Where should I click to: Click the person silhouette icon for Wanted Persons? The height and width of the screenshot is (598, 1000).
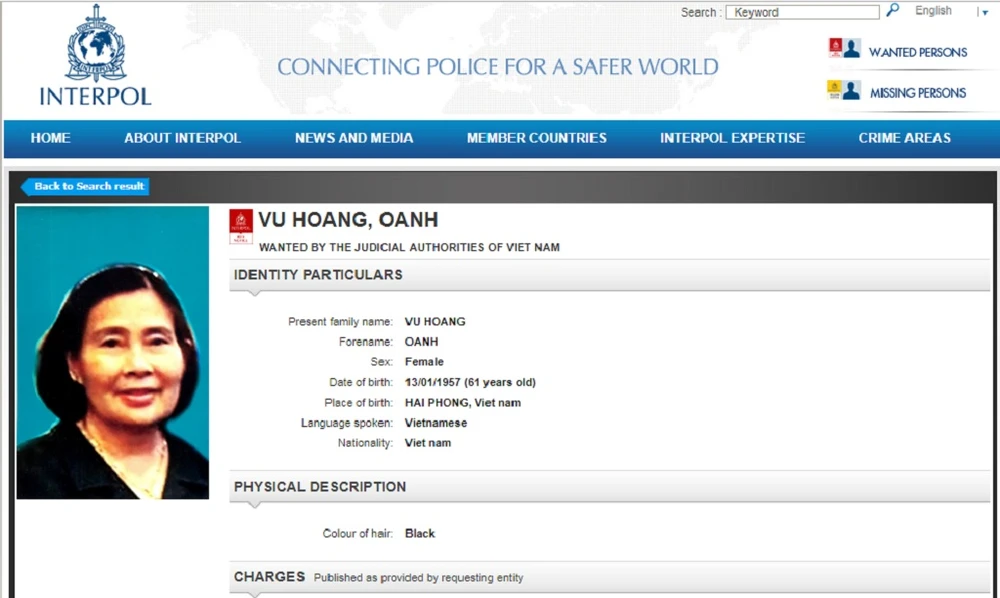point(852,48)
